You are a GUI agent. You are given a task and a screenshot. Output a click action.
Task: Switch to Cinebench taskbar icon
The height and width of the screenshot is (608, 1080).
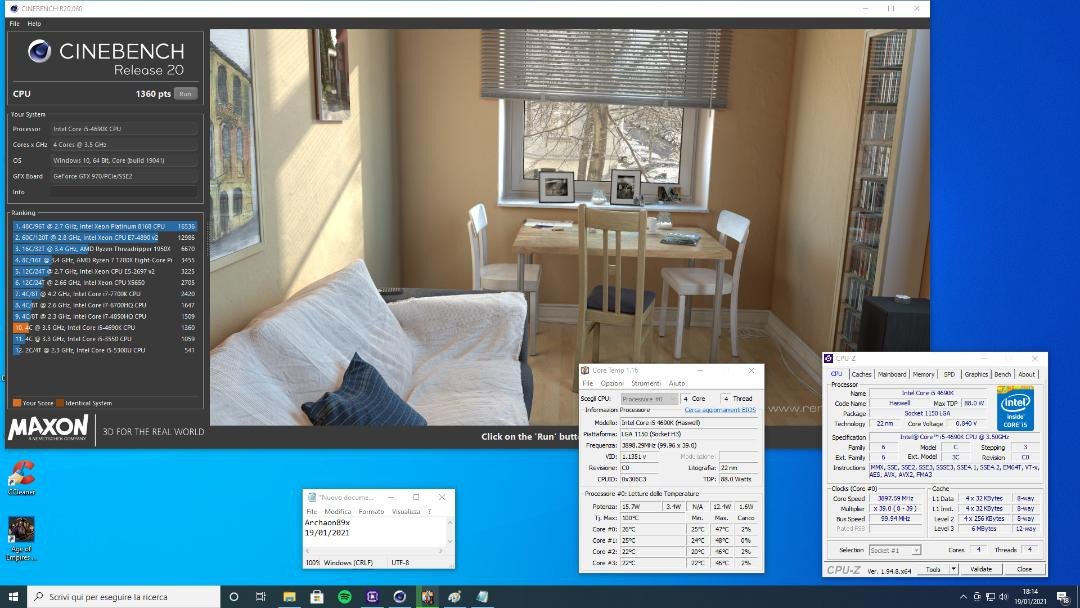399,596
